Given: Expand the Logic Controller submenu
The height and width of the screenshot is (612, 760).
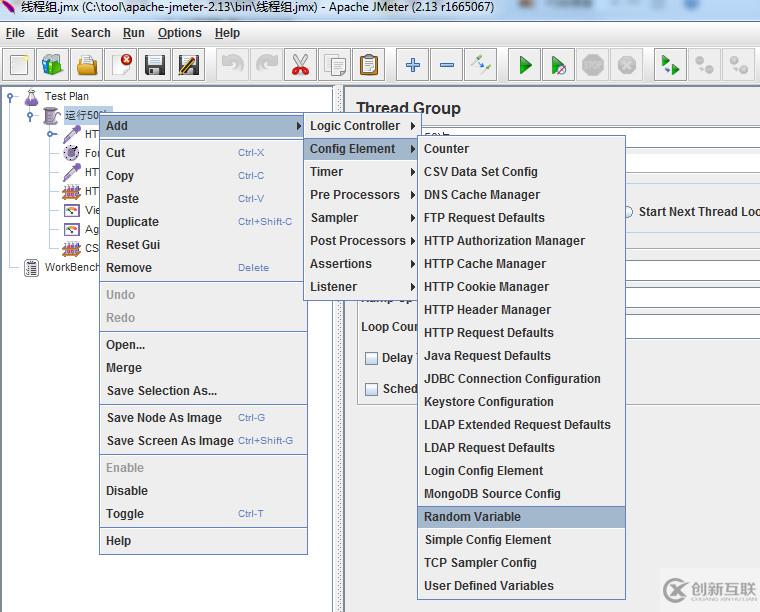Looking at the screenshot, I should pos(355,126).
